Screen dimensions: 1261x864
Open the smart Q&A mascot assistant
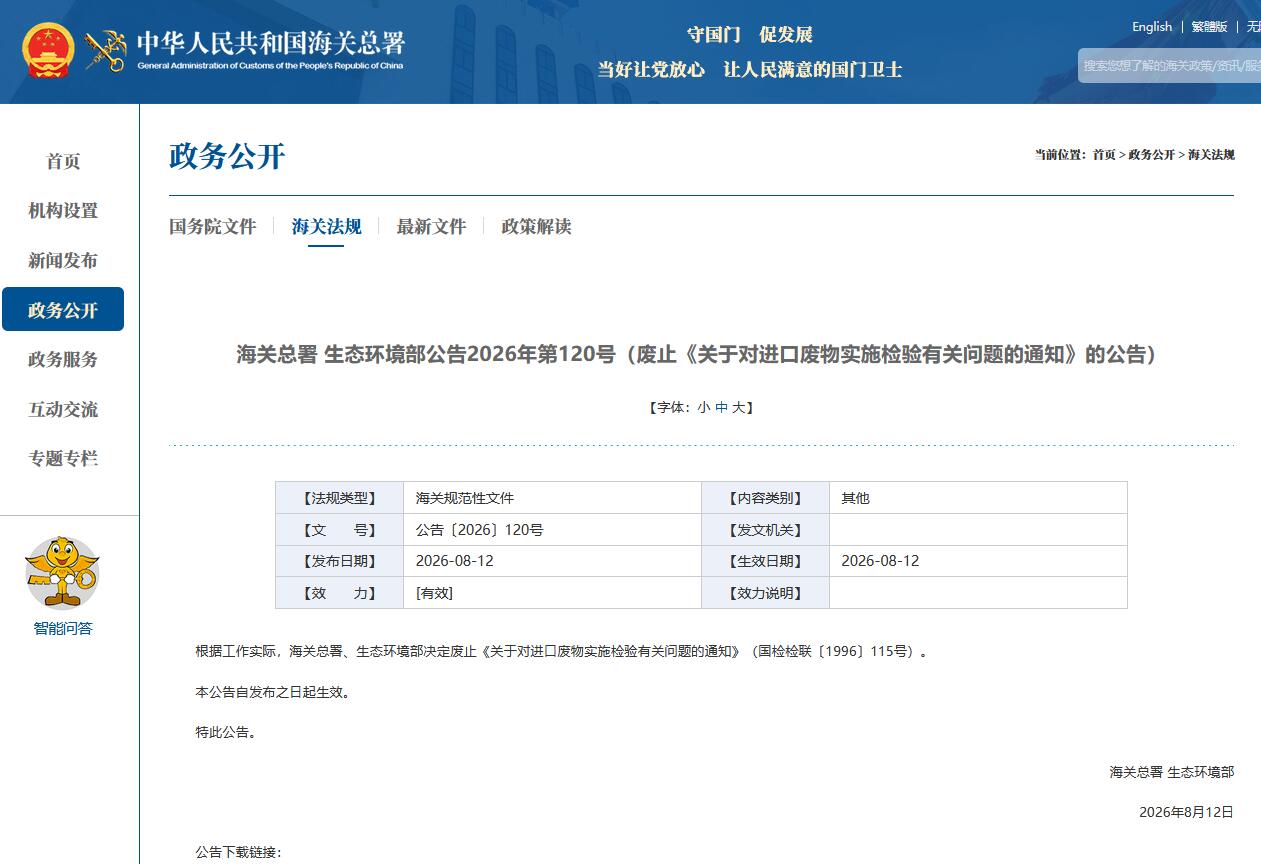62,572
